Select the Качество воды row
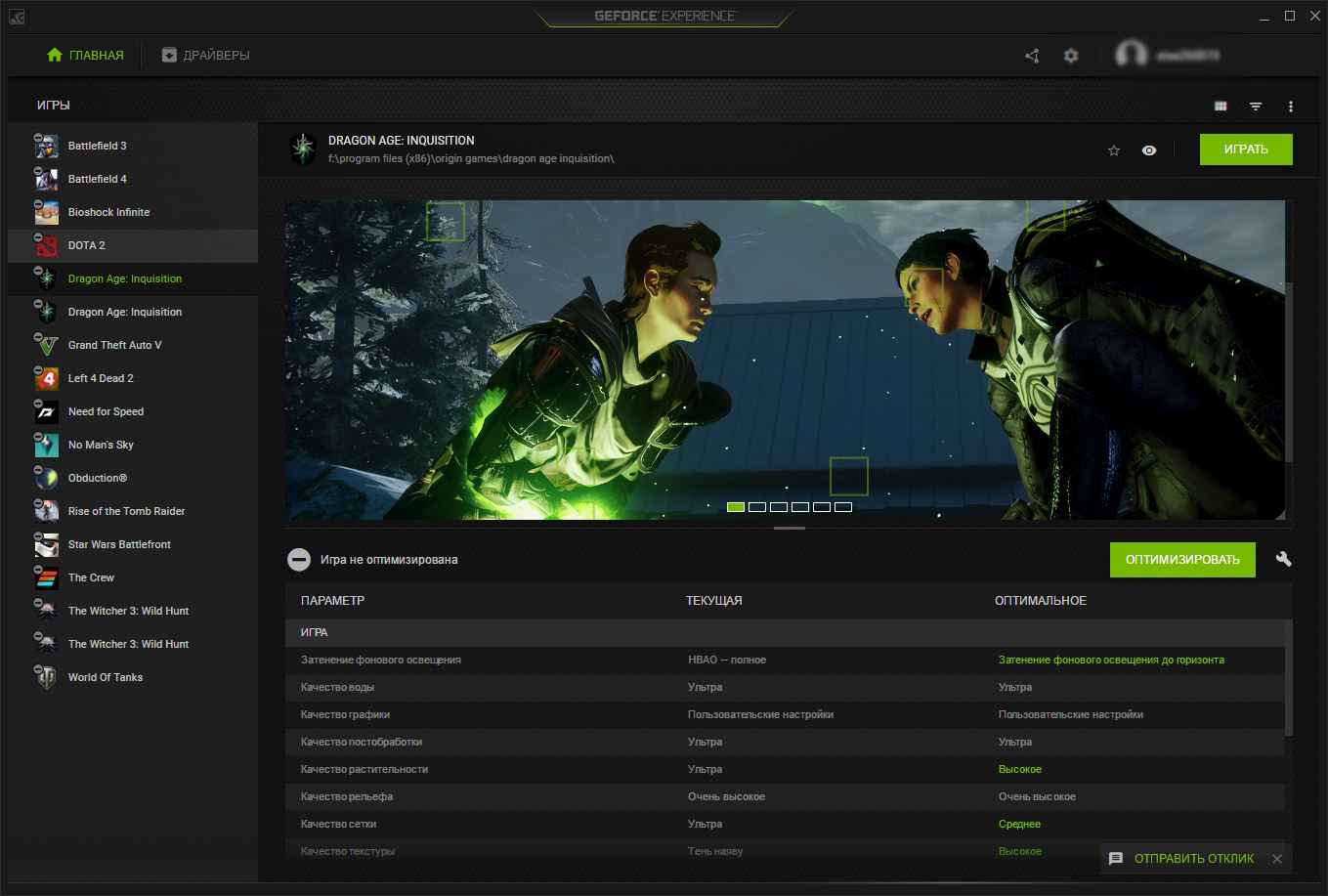 pyautogui.click(x=786, y=687)
